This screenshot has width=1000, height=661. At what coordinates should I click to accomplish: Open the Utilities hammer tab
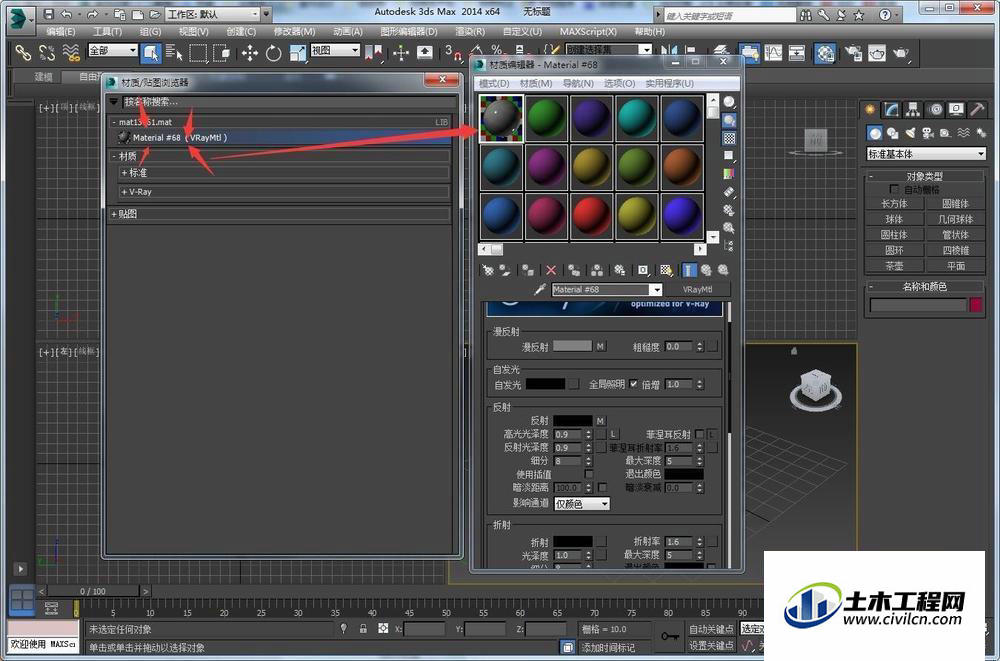pos(977,109)
